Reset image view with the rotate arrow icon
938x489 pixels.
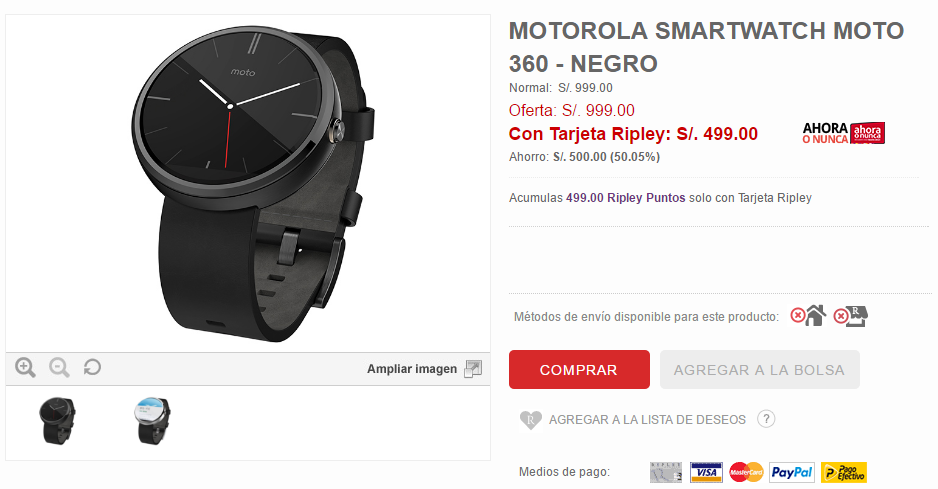point(92,367)
